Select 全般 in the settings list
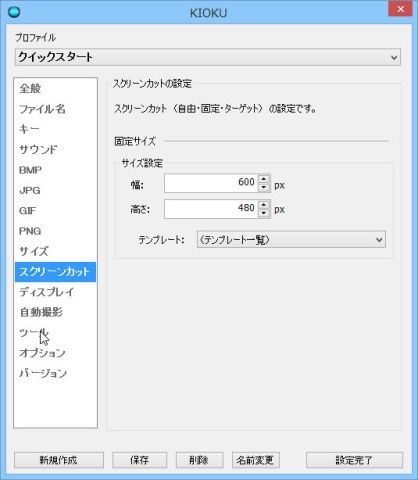This screenshot has width=418, height=480. tap(55, 88)
